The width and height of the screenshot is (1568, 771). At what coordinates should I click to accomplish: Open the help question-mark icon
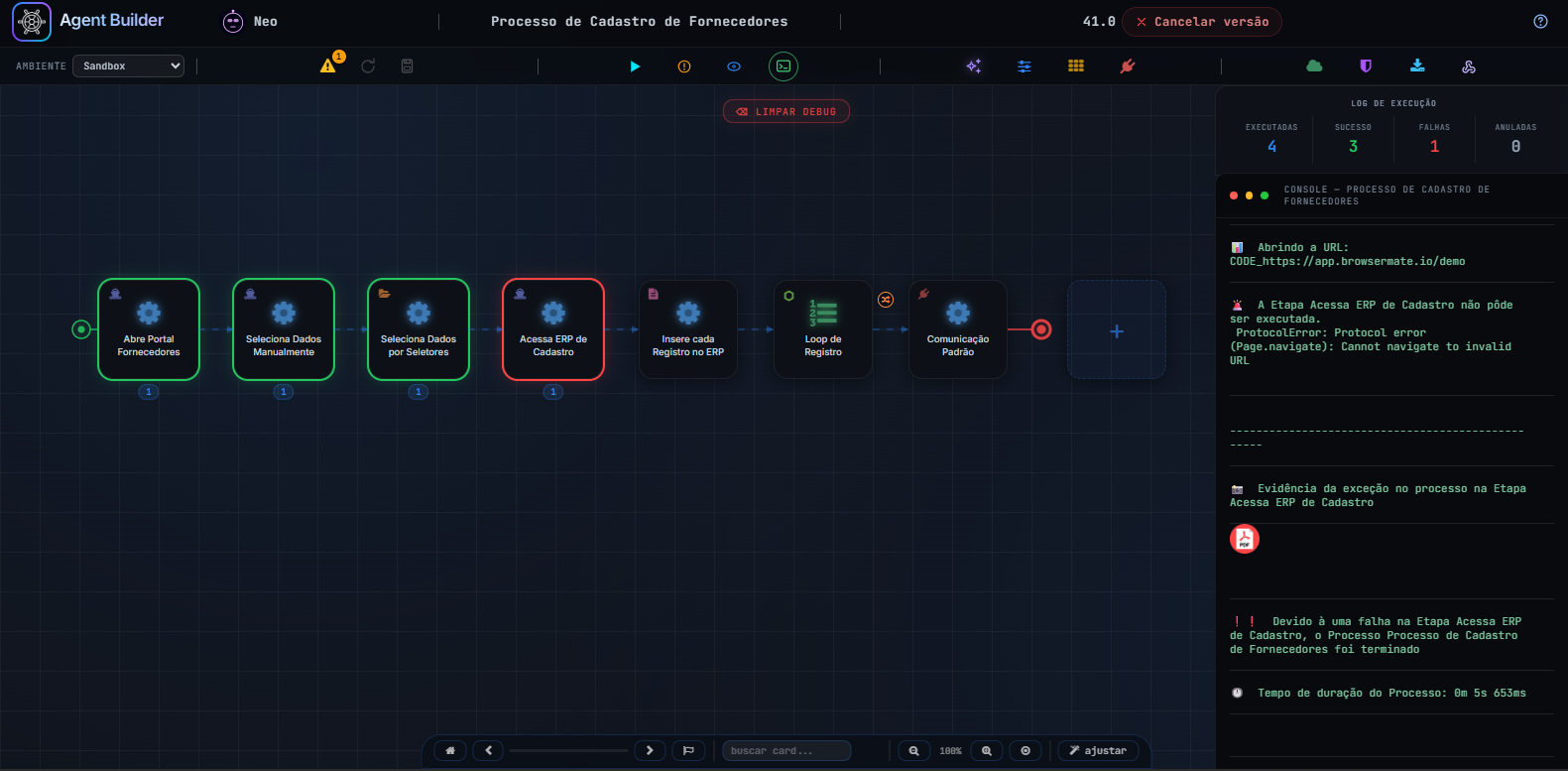click(1540, 21)
